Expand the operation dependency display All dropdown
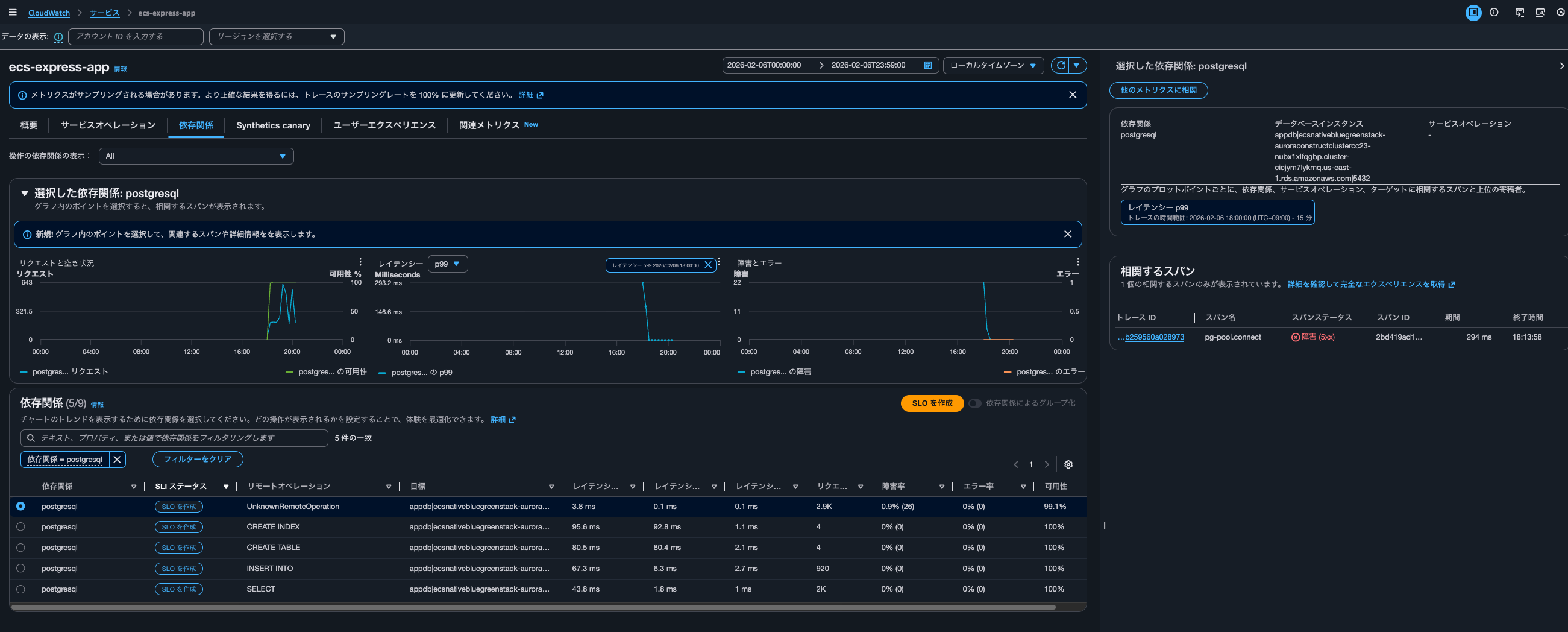Viewport: 1568px width, 632px height. pyautogui.click(x=195, y=156)
